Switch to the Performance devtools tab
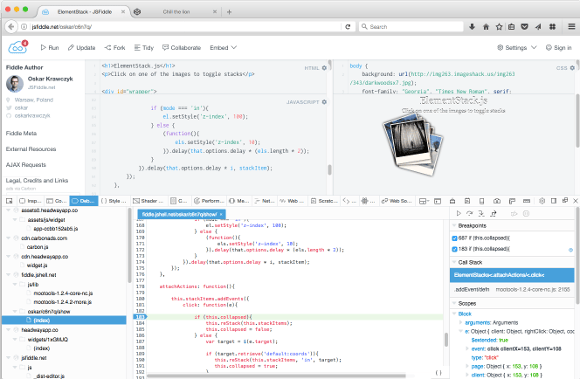 [x=209, y=201]
